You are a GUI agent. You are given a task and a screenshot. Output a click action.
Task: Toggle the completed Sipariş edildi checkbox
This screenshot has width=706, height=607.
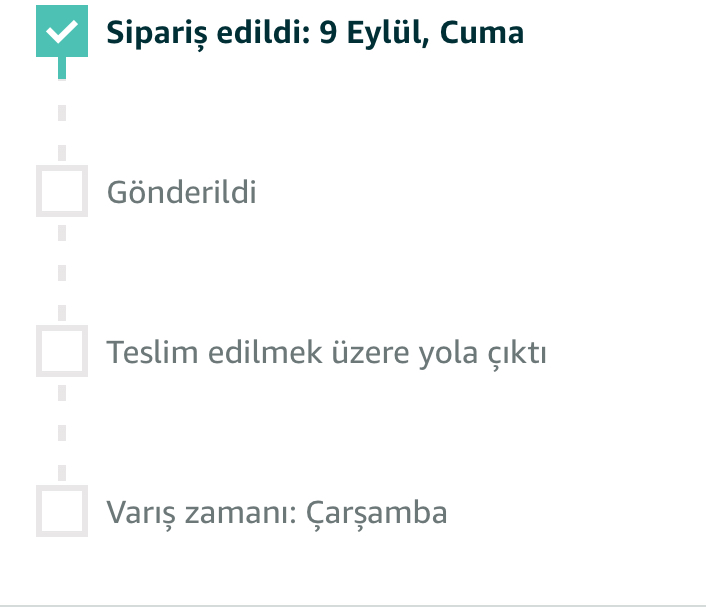pos(62,31)
